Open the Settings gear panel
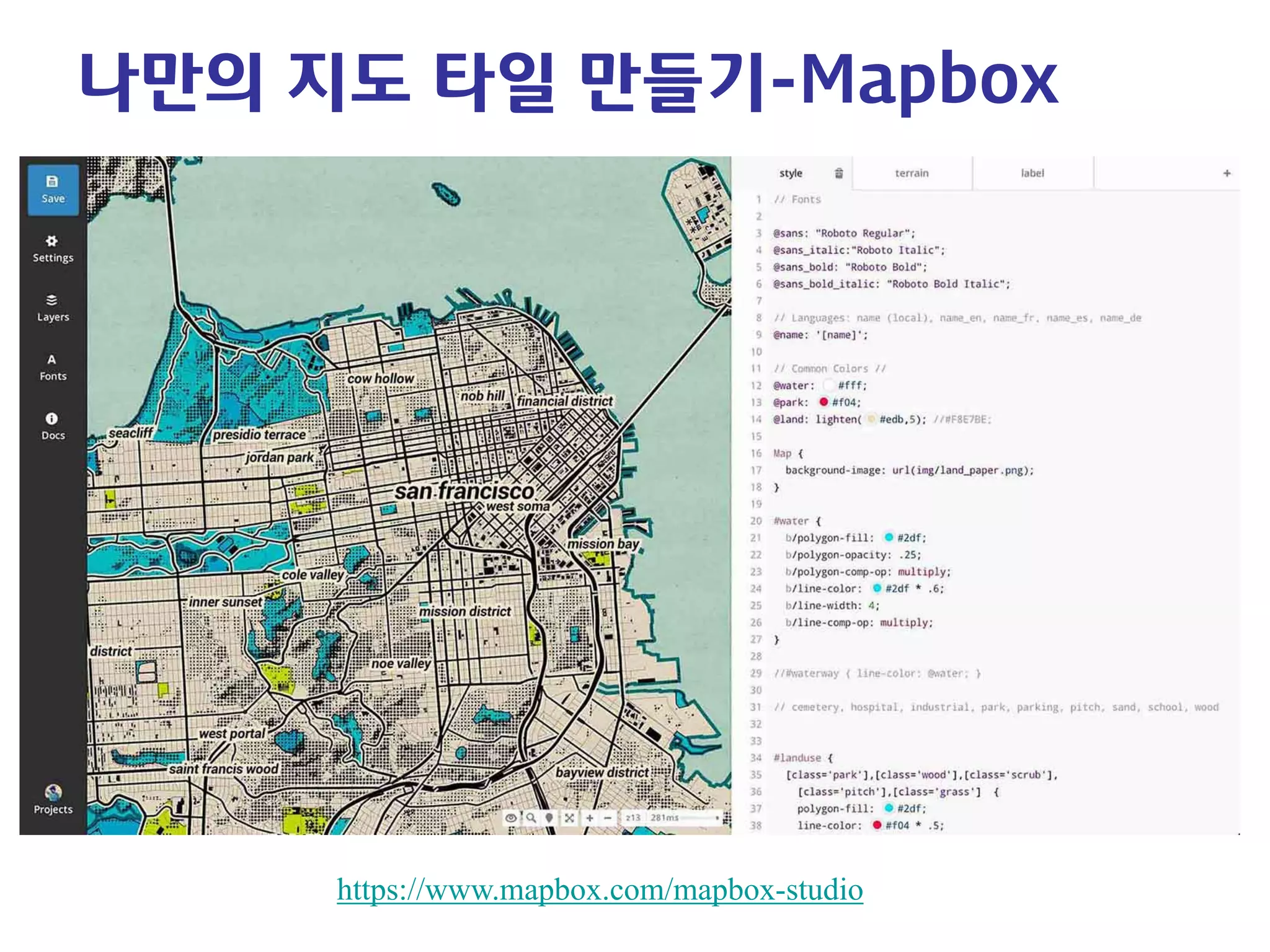 53,248
